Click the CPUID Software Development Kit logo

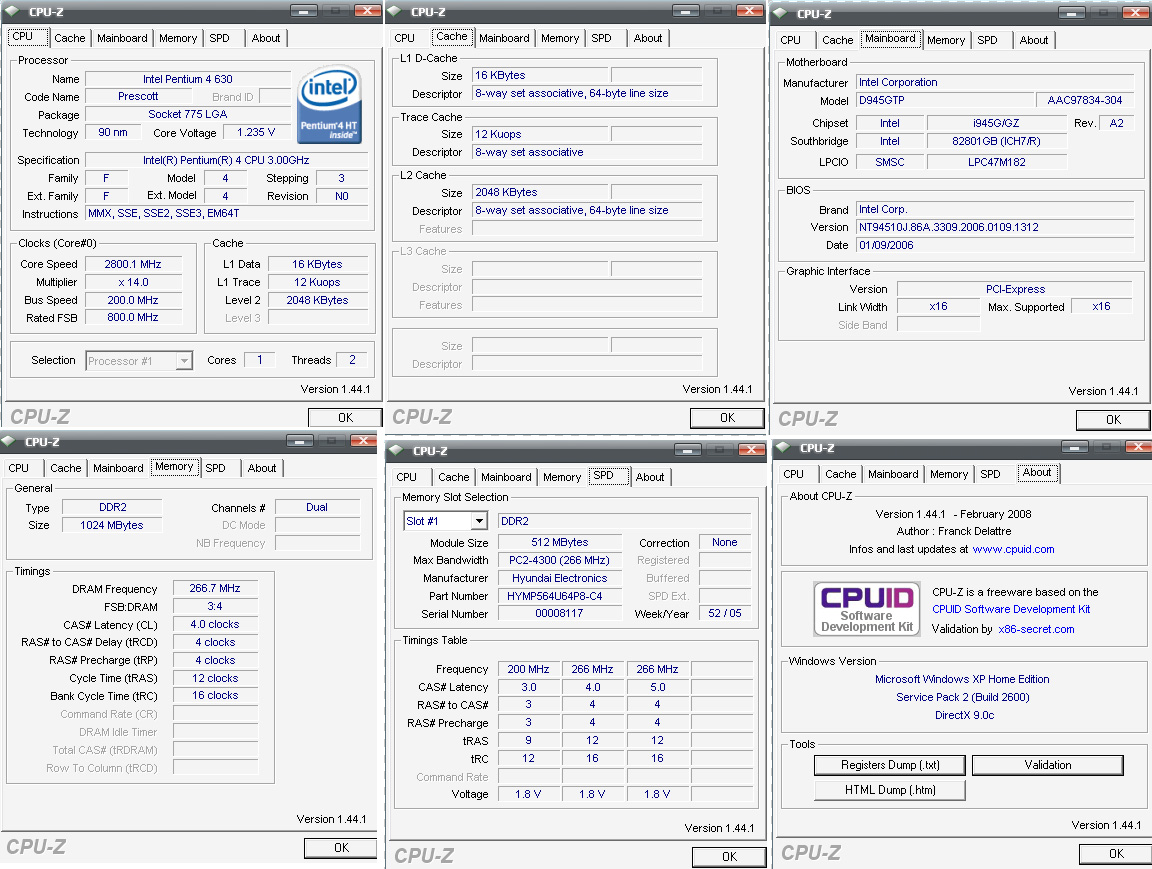tap(867, 608)
